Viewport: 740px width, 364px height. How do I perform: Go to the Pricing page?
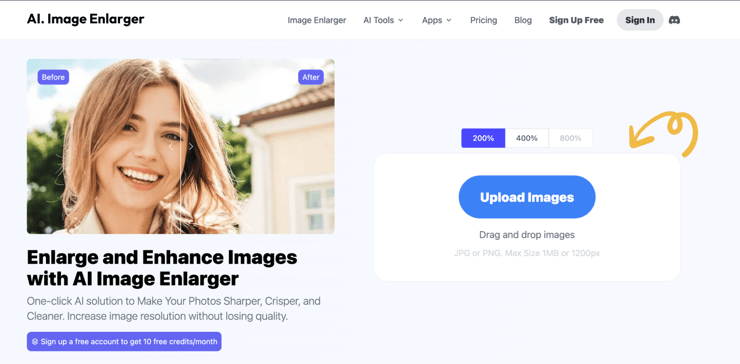click(x=483, y=20)
